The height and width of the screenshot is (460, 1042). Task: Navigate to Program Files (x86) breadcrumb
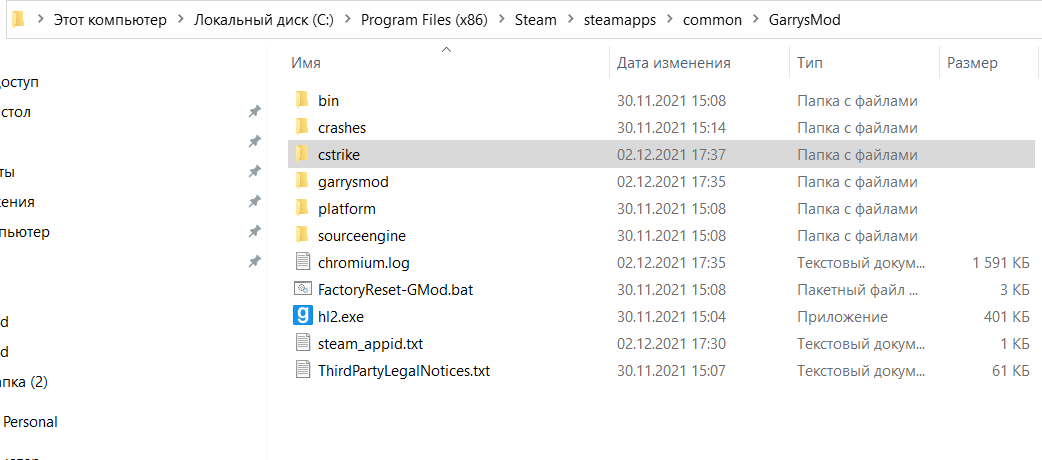pos(424,20)
